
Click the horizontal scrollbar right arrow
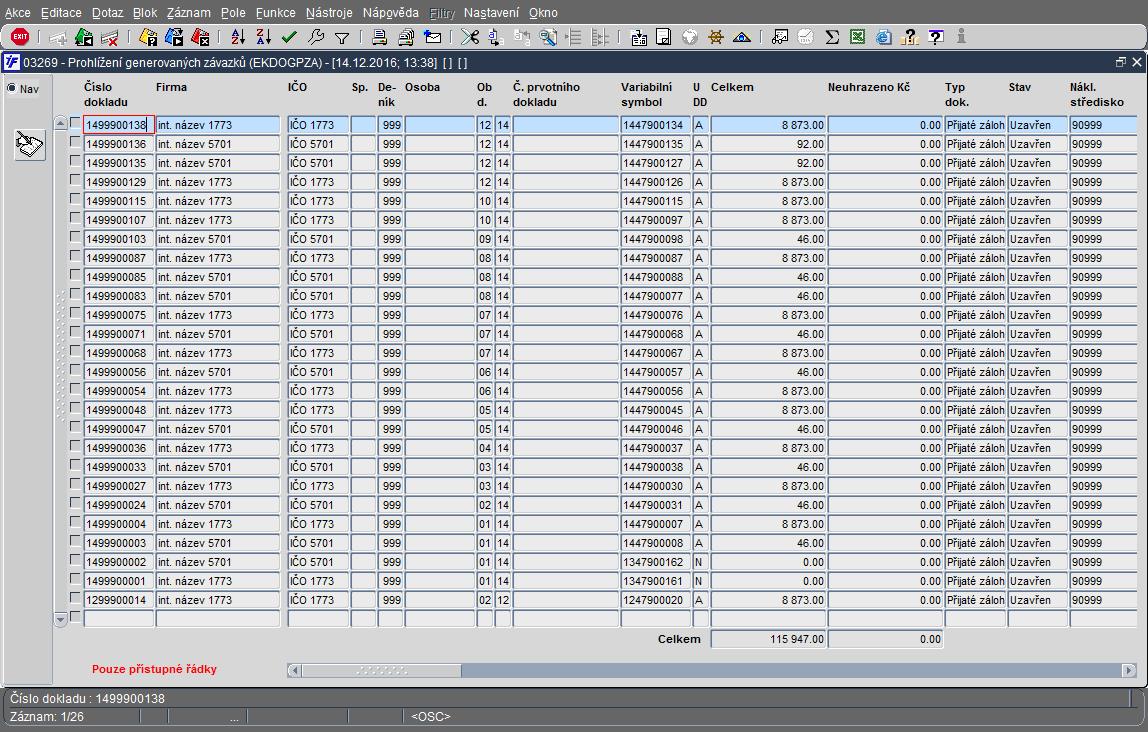point(1129,670)
